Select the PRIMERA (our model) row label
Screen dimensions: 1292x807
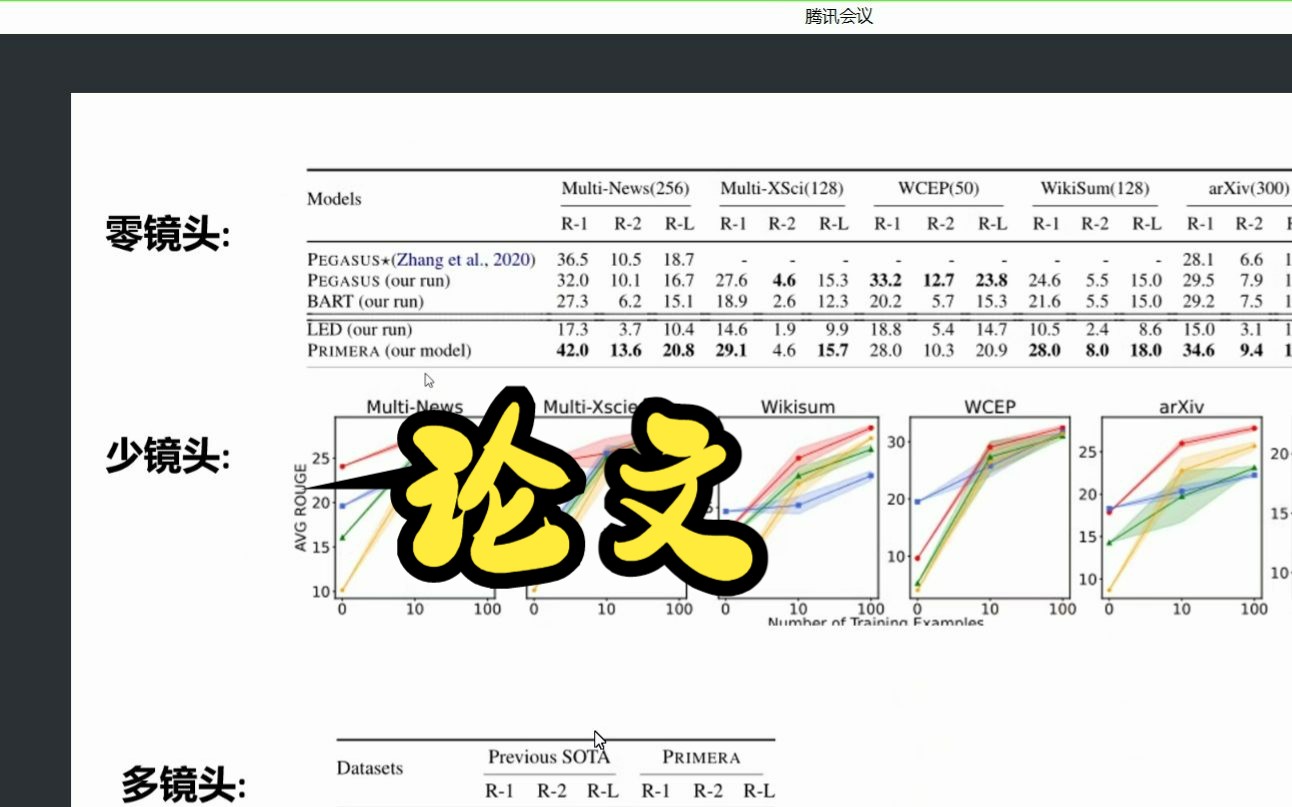pos(389,350)
